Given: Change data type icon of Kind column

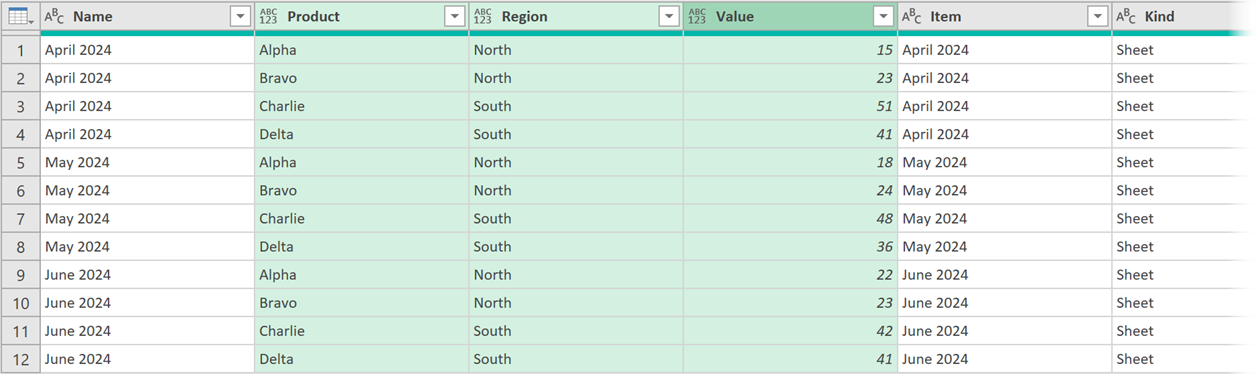Looking at the screenshot, I should click(x=1126, y=16).
